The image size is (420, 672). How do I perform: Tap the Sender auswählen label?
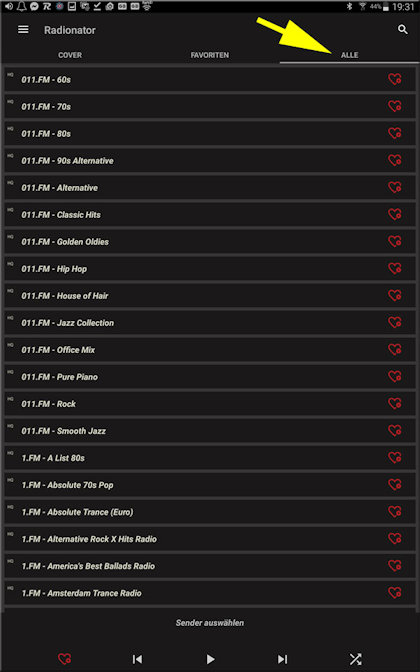[x=210, y=623]
